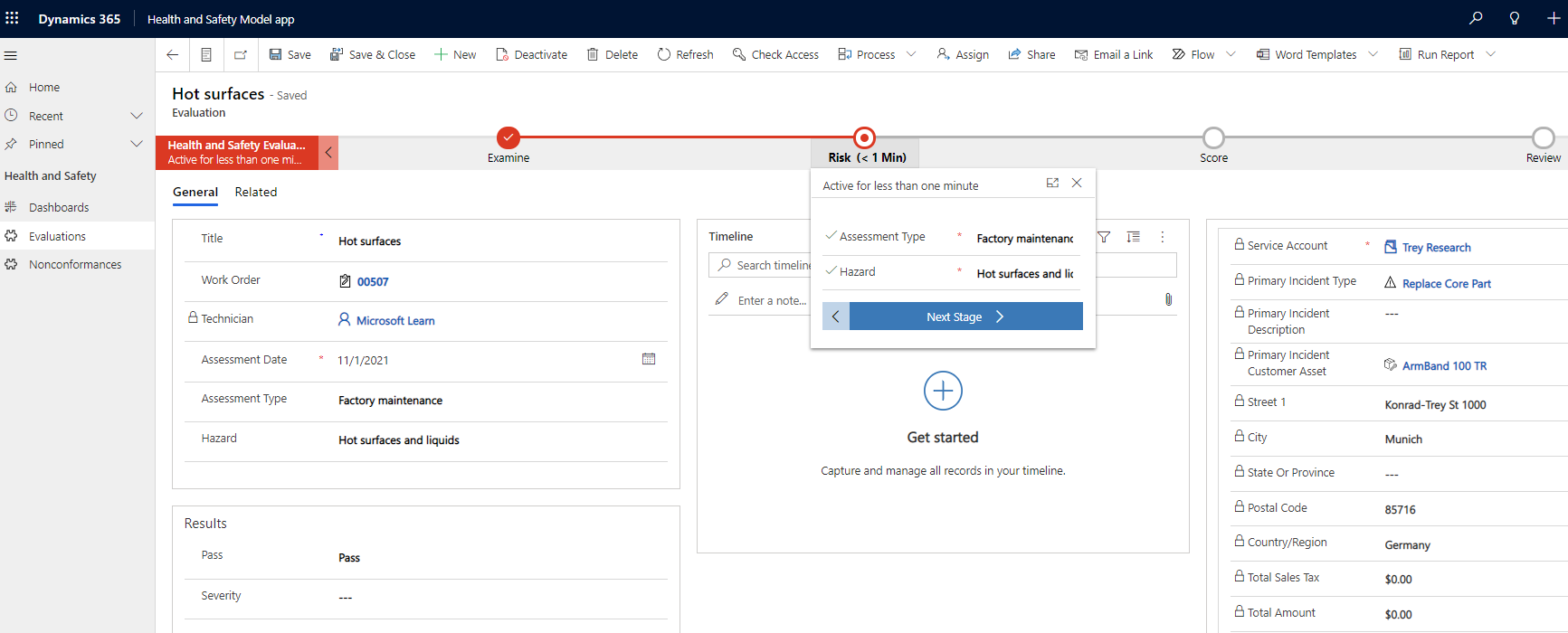
Task: Select the Review stage circle
Action: pyautogui.click(x=1543, y=137)
